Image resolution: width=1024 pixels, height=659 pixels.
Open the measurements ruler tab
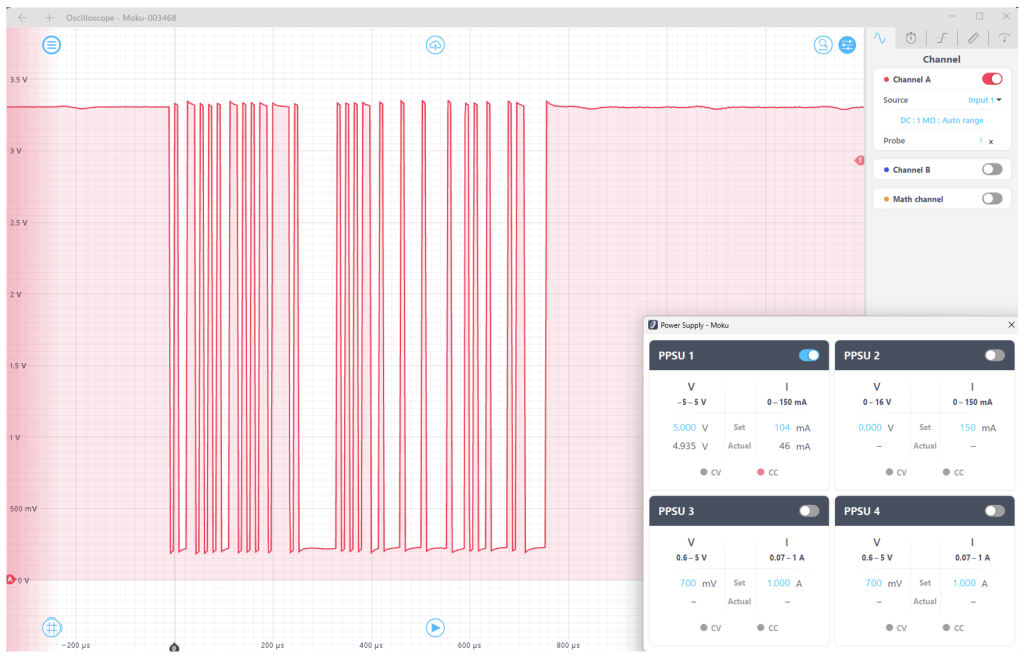coord(973,39)
